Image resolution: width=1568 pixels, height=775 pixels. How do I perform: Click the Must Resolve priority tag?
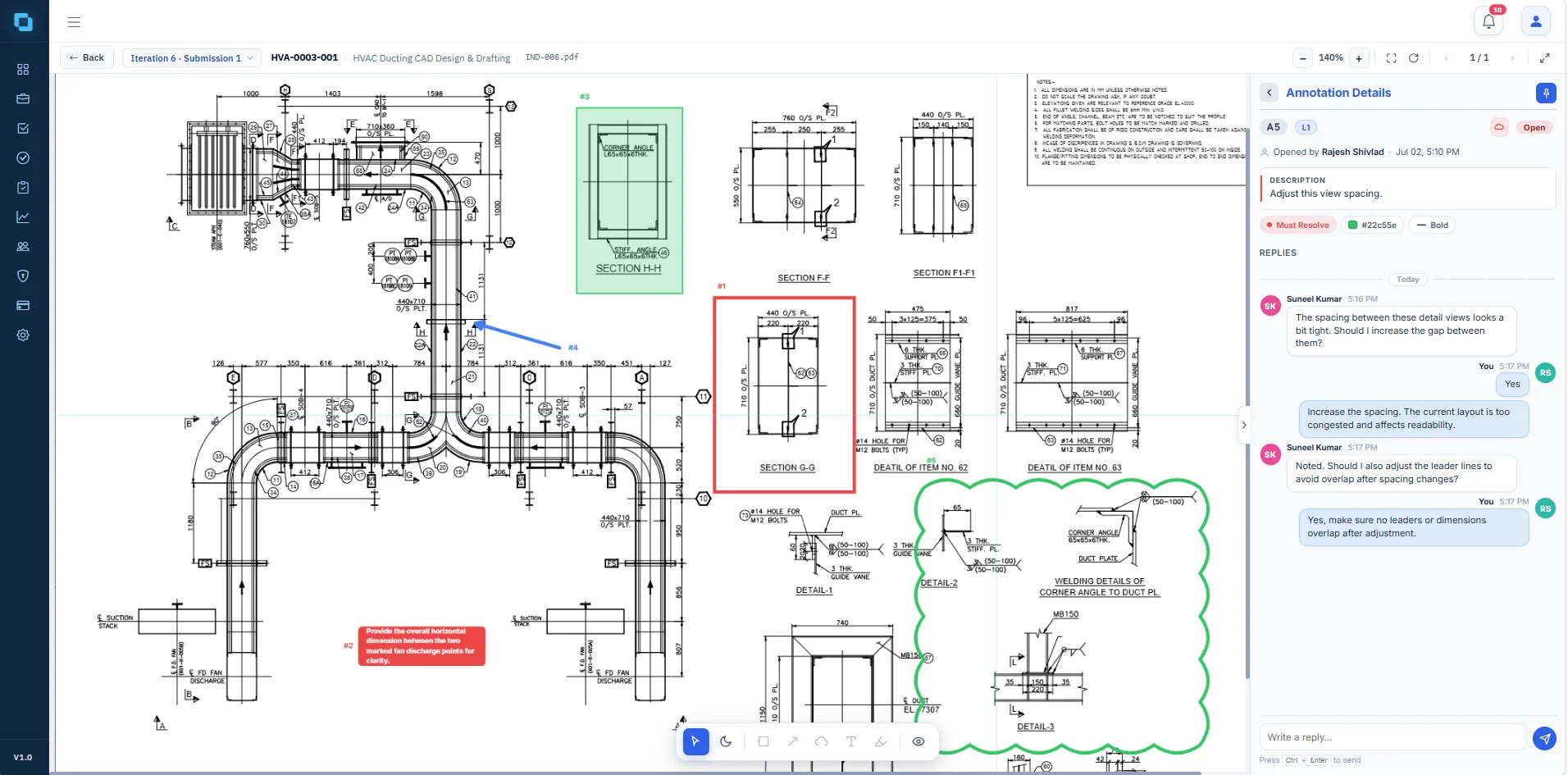pyautogui.click(x=1298, y=225)
